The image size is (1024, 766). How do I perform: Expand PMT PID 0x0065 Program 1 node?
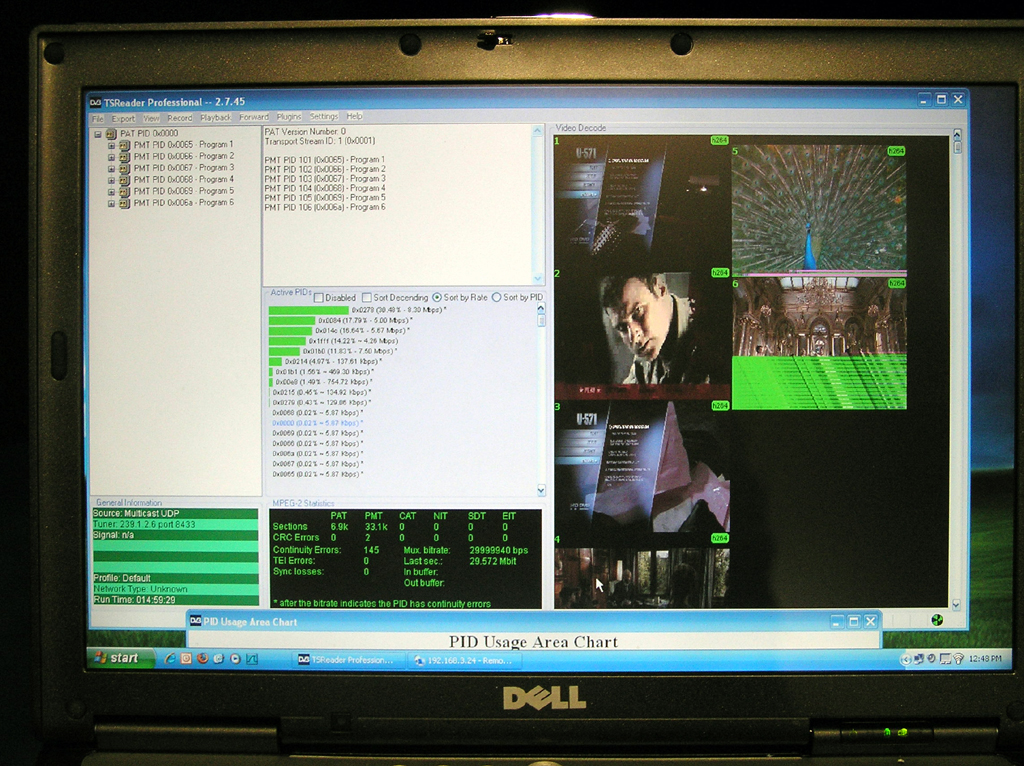[x=111, y=146]
